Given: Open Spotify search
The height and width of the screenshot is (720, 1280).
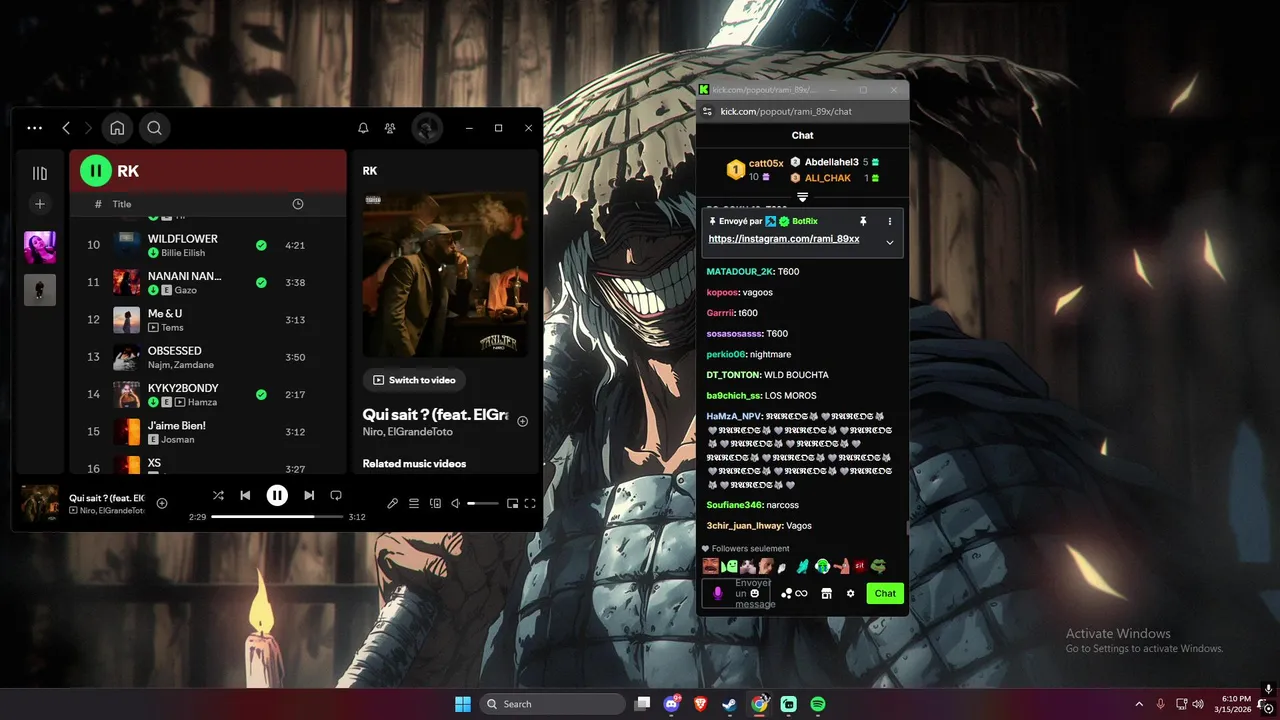Looking at the screenshot, I should [154, 128].
